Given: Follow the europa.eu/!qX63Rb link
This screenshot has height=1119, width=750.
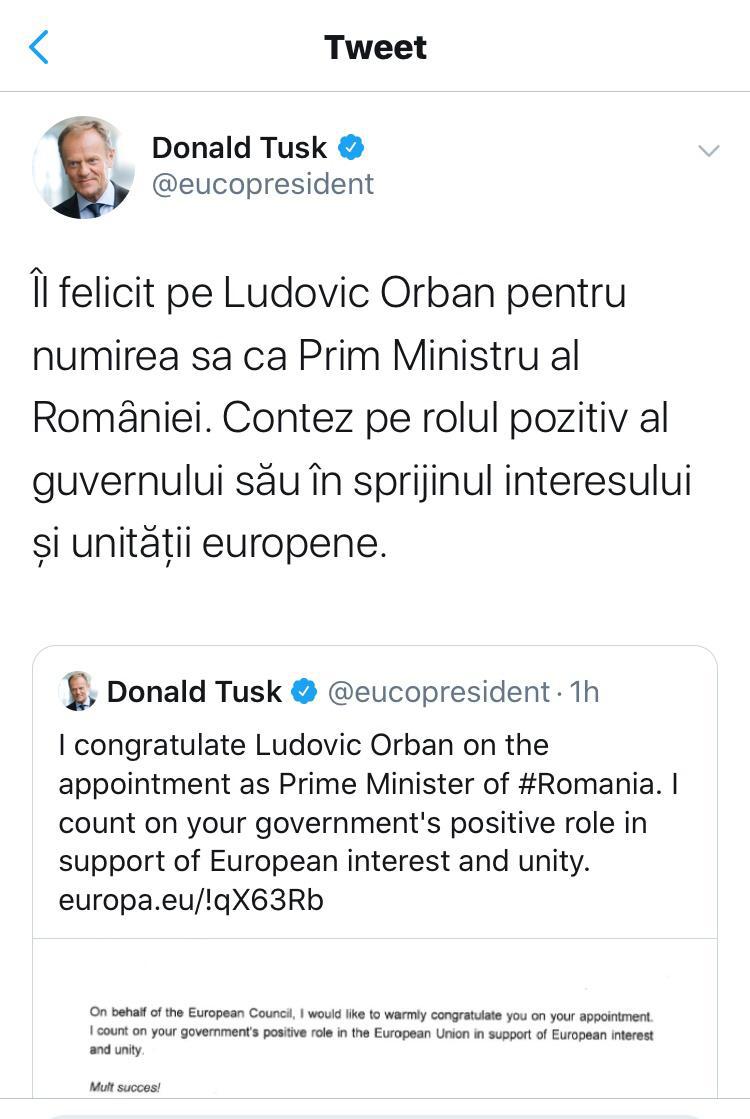Looking at the screenshot, I should click(x=191, y=901).
